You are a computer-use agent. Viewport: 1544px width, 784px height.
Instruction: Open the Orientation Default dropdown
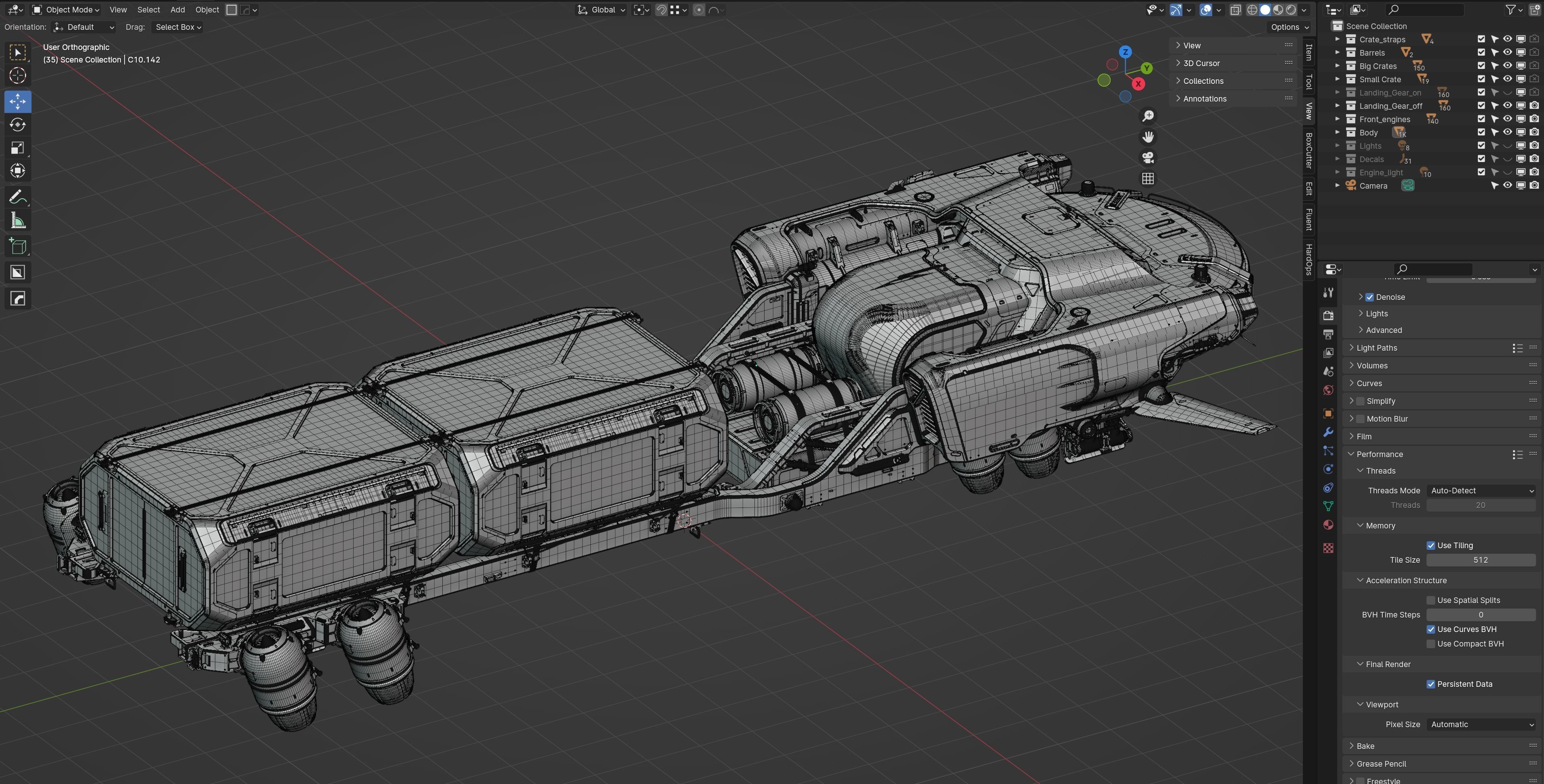(x=83, y=27)
